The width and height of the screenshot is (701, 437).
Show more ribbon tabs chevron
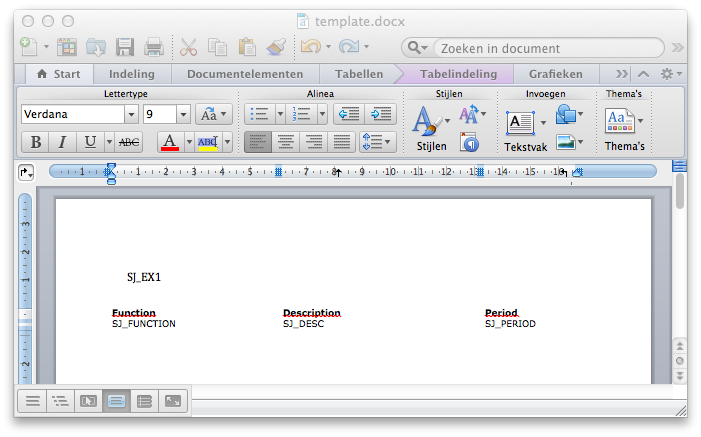coord(621,74)
